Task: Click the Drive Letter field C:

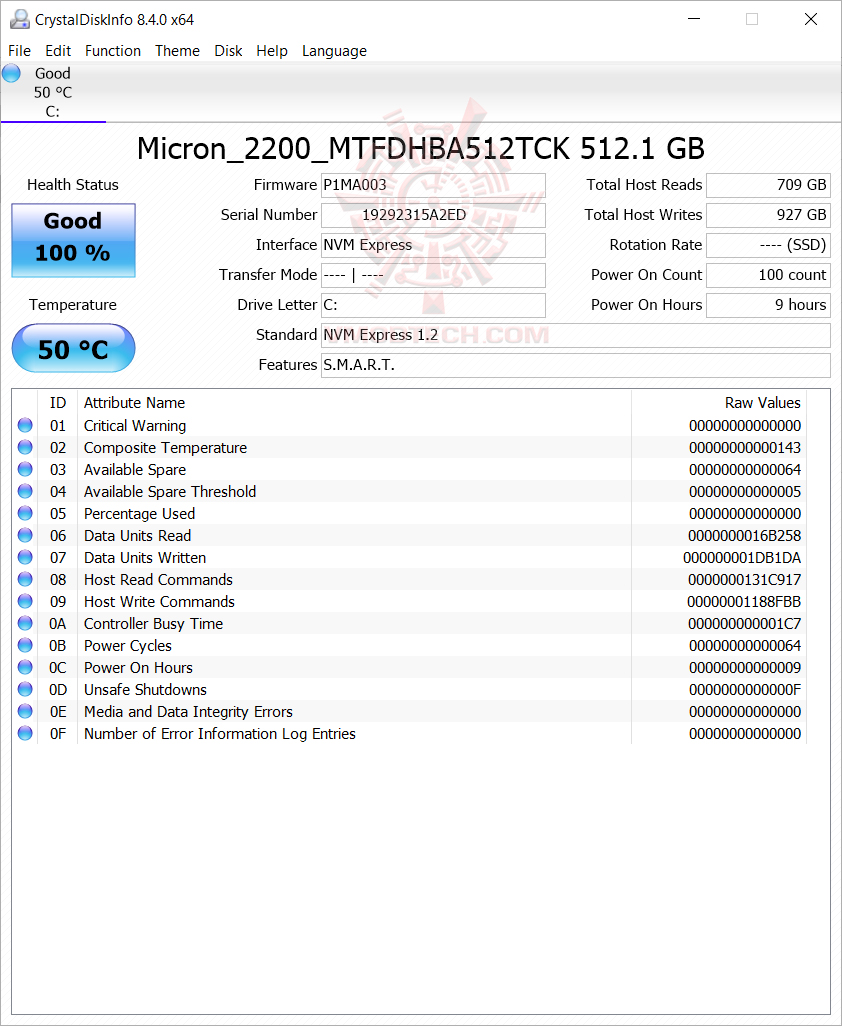Action: click(x=433, y=305)
